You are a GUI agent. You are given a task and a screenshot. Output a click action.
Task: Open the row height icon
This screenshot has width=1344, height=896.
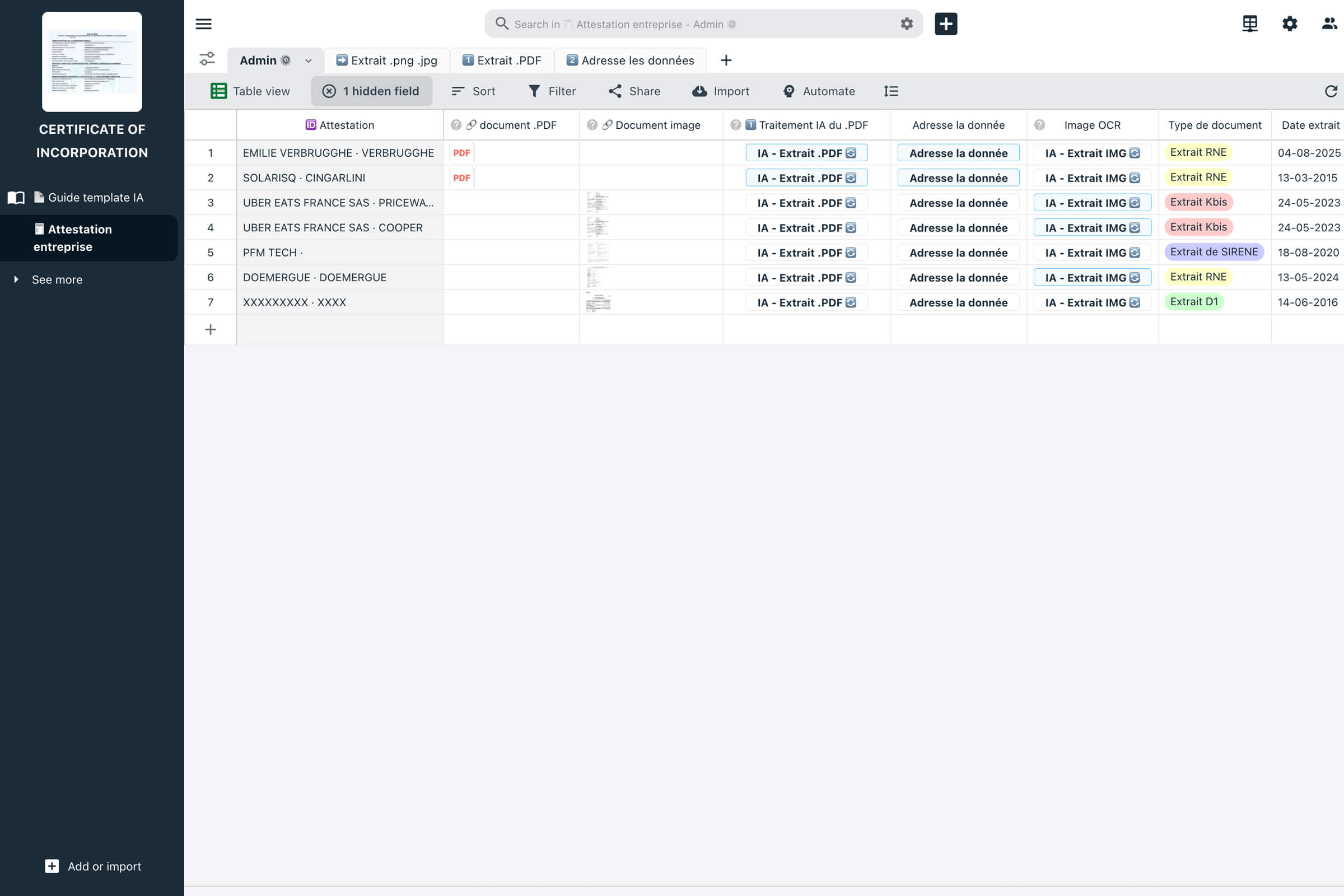click(x=890, y=91)
